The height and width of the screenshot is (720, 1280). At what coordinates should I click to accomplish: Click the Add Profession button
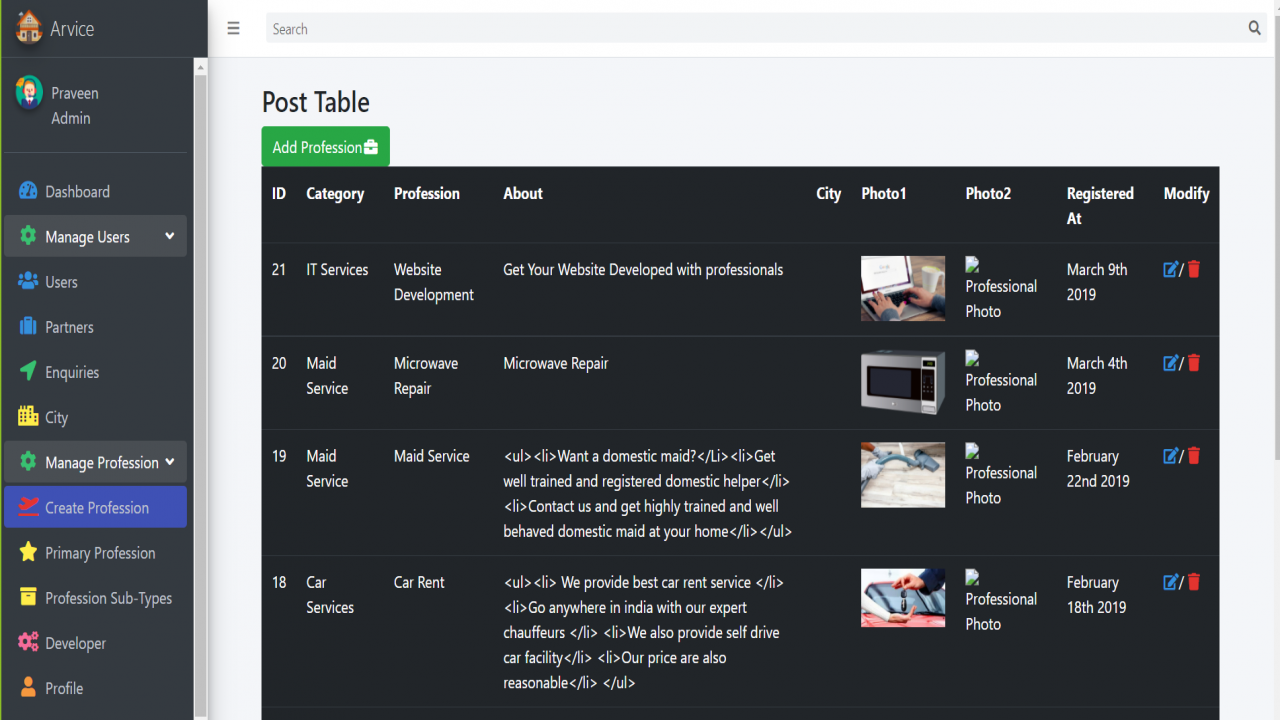point(325,146)
